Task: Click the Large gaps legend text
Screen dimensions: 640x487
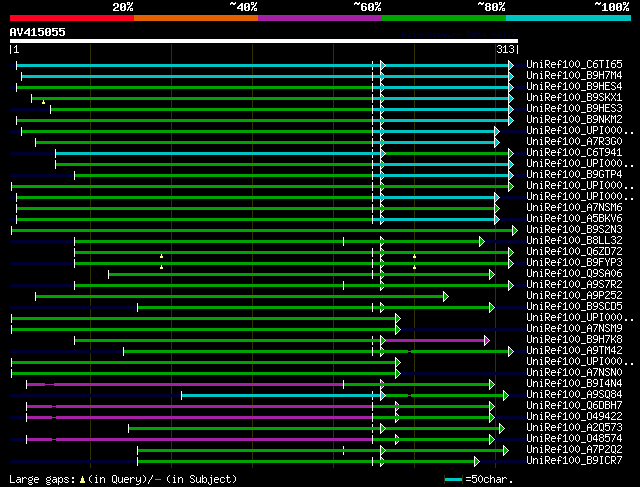Action: point(123,479)
